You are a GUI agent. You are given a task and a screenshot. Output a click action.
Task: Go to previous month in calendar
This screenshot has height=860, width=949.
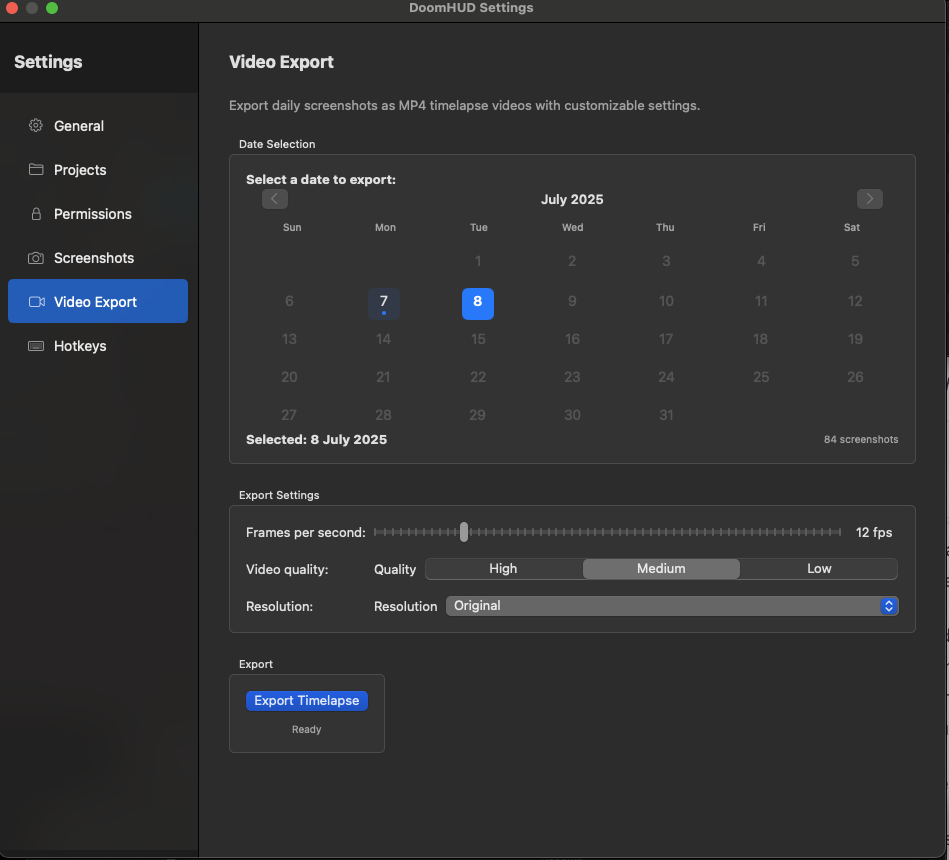[x=275, y=199]
